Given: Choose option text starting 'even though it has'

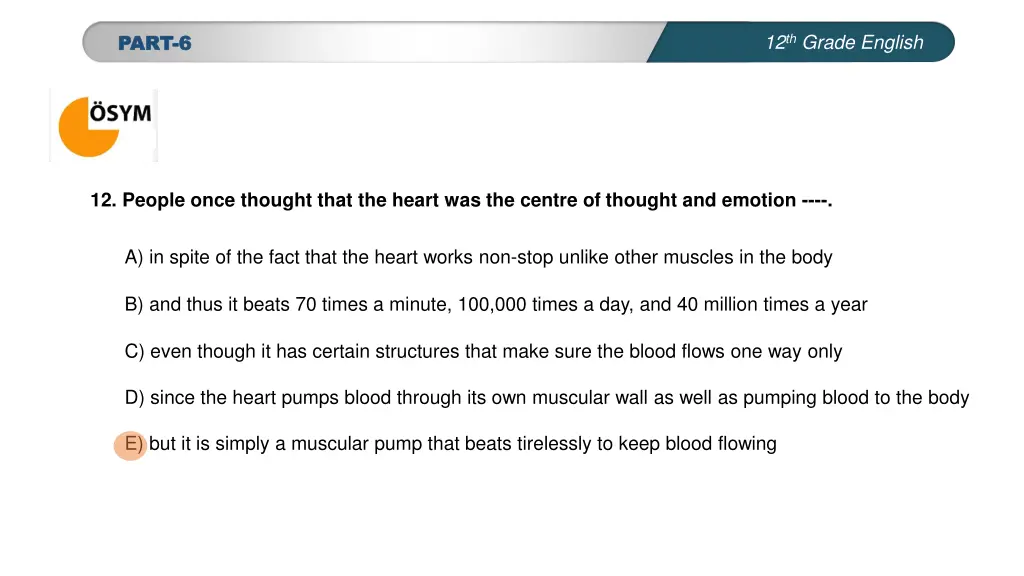Looking at the screenshot, I should tap(496, 351).
